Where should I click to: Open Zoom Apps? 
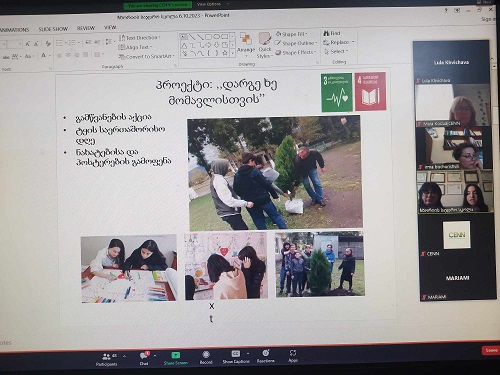(x=293, y=355)
